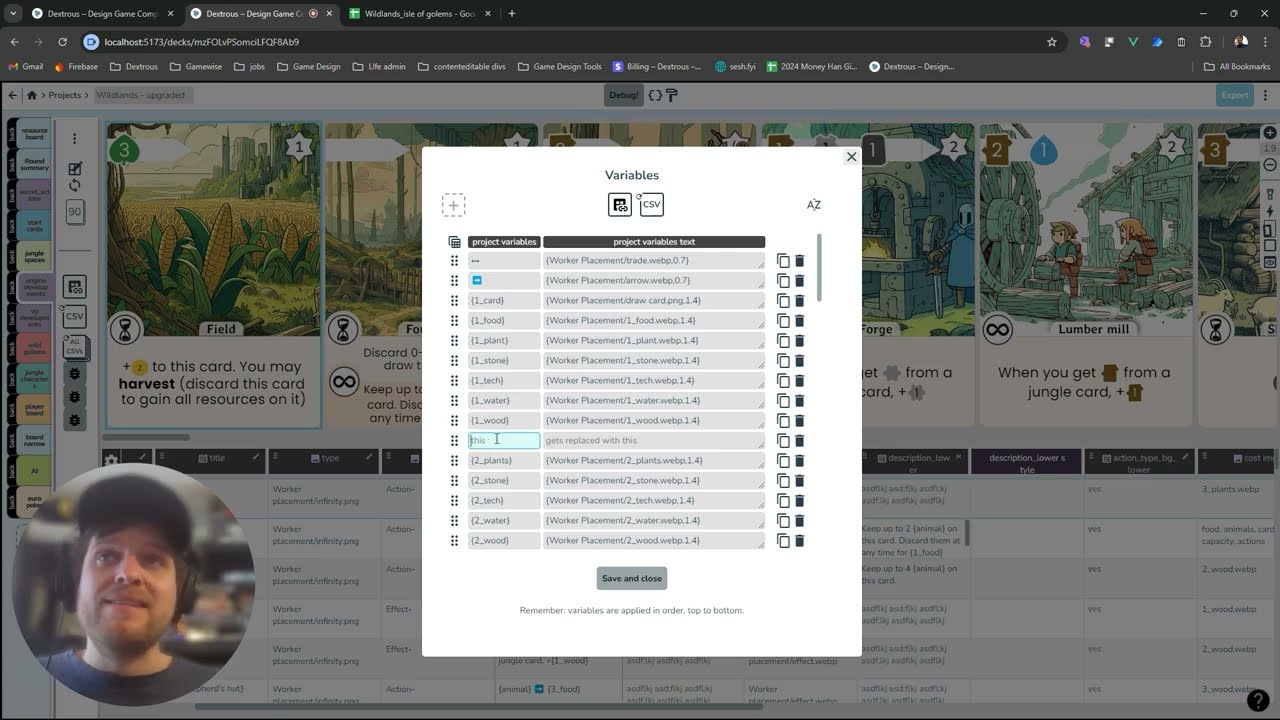This screenshot has width=1280, height=720.
Task: Open the Game Design bookmark folder
Action: pyautogui.click(x=307, y=67)
